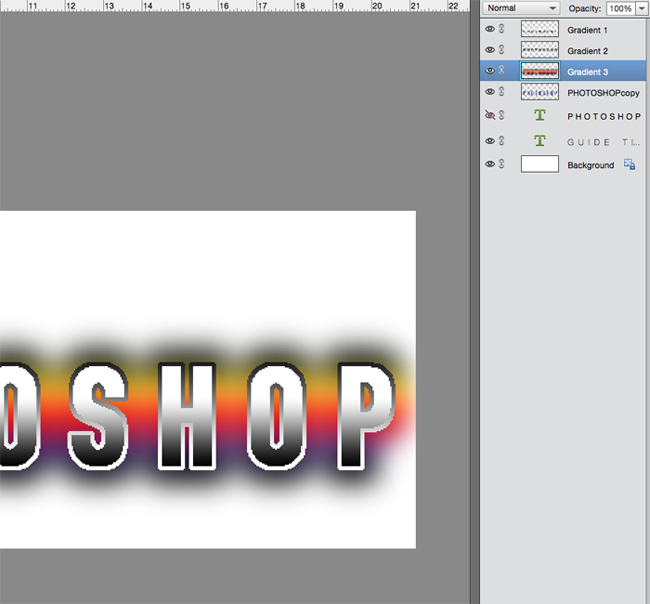Toggle link icon on Background layer
This screenshot has width=650, height=604.
point(502,164)
